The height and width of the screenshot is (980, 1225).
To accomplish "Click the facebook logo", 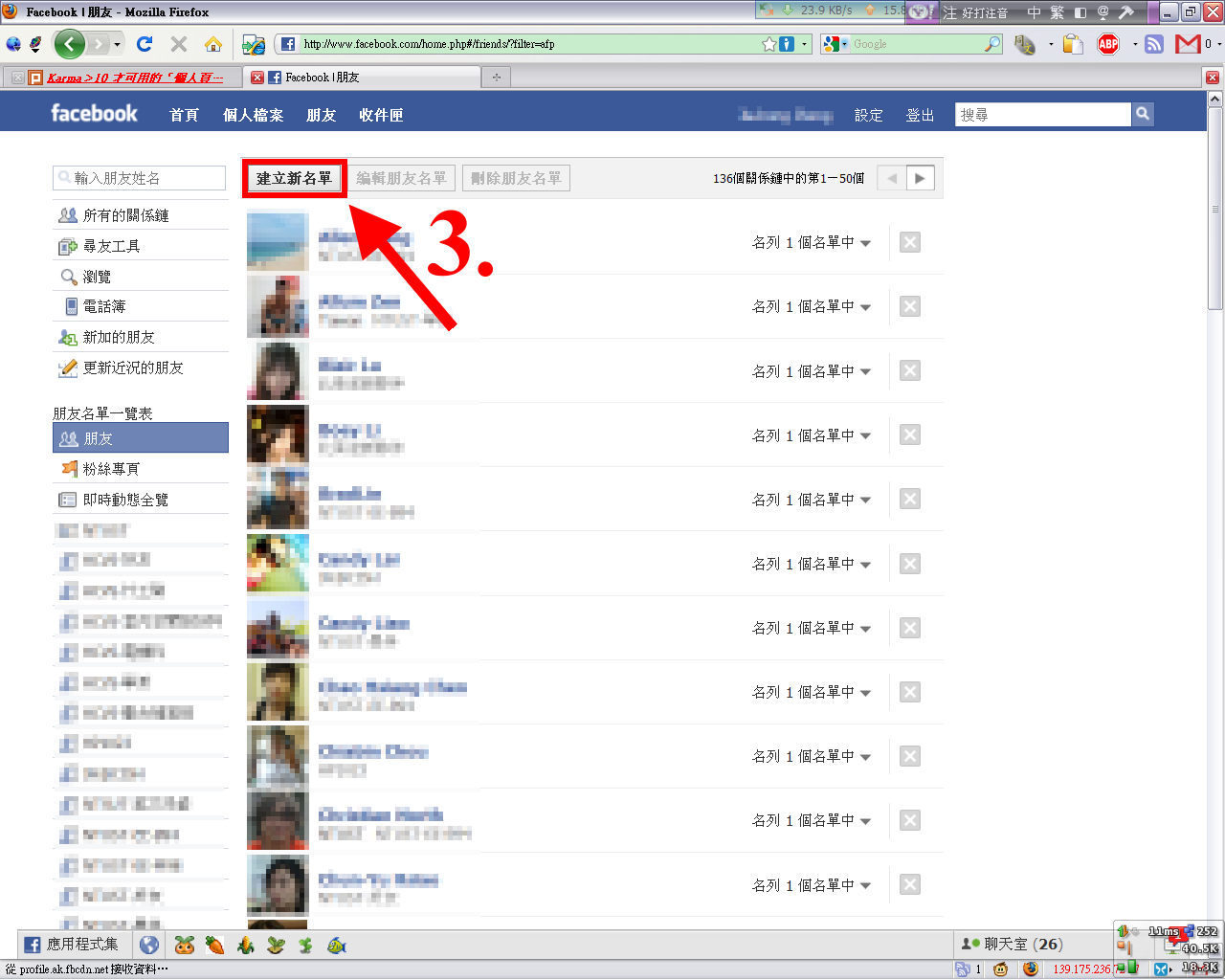I will coord(94,114).
